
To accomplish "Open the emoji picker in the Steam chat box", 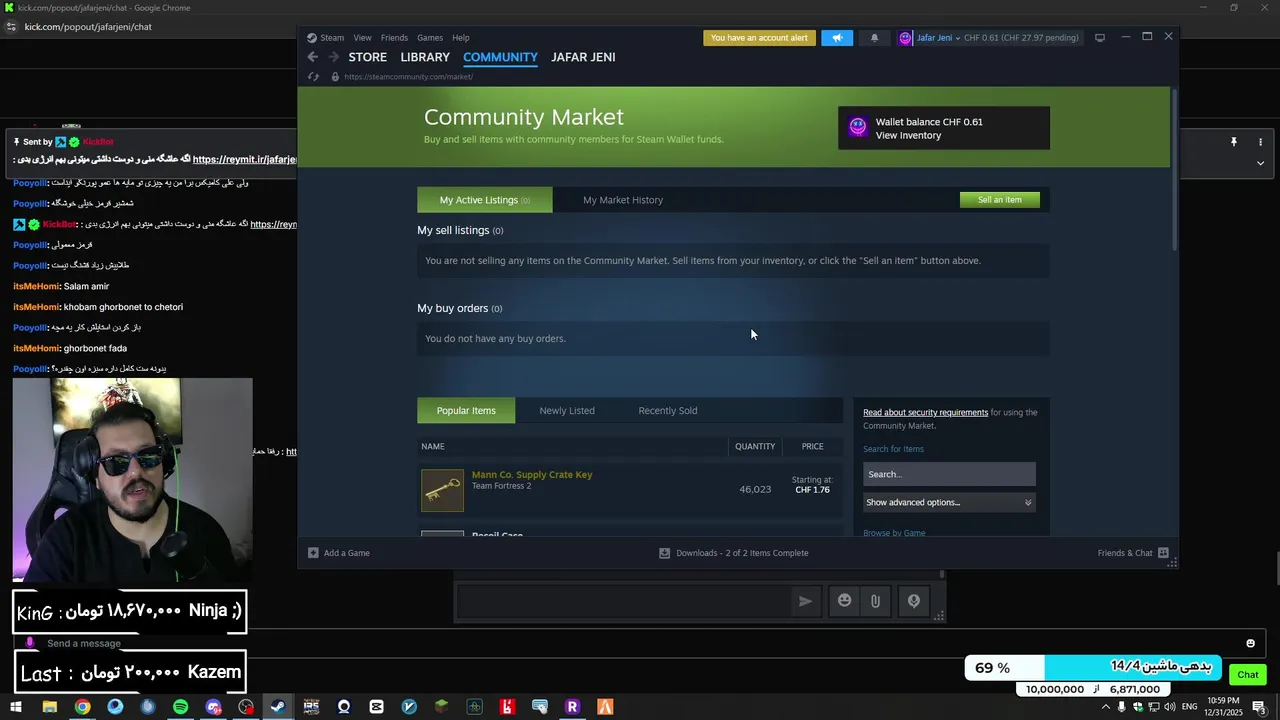I will click(x=845, y=600).
